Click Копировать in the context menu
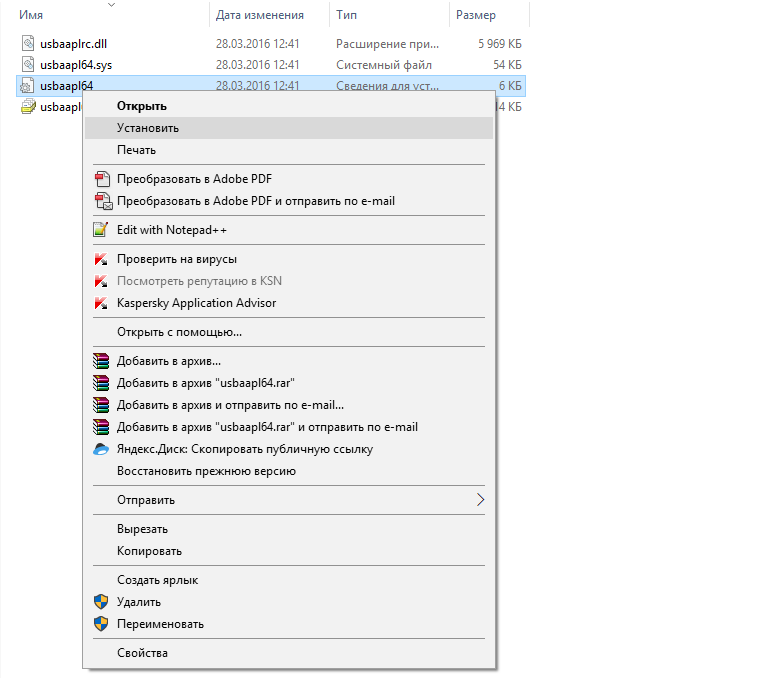The height and width of the screenshot is (678, 783). [149, 551]
